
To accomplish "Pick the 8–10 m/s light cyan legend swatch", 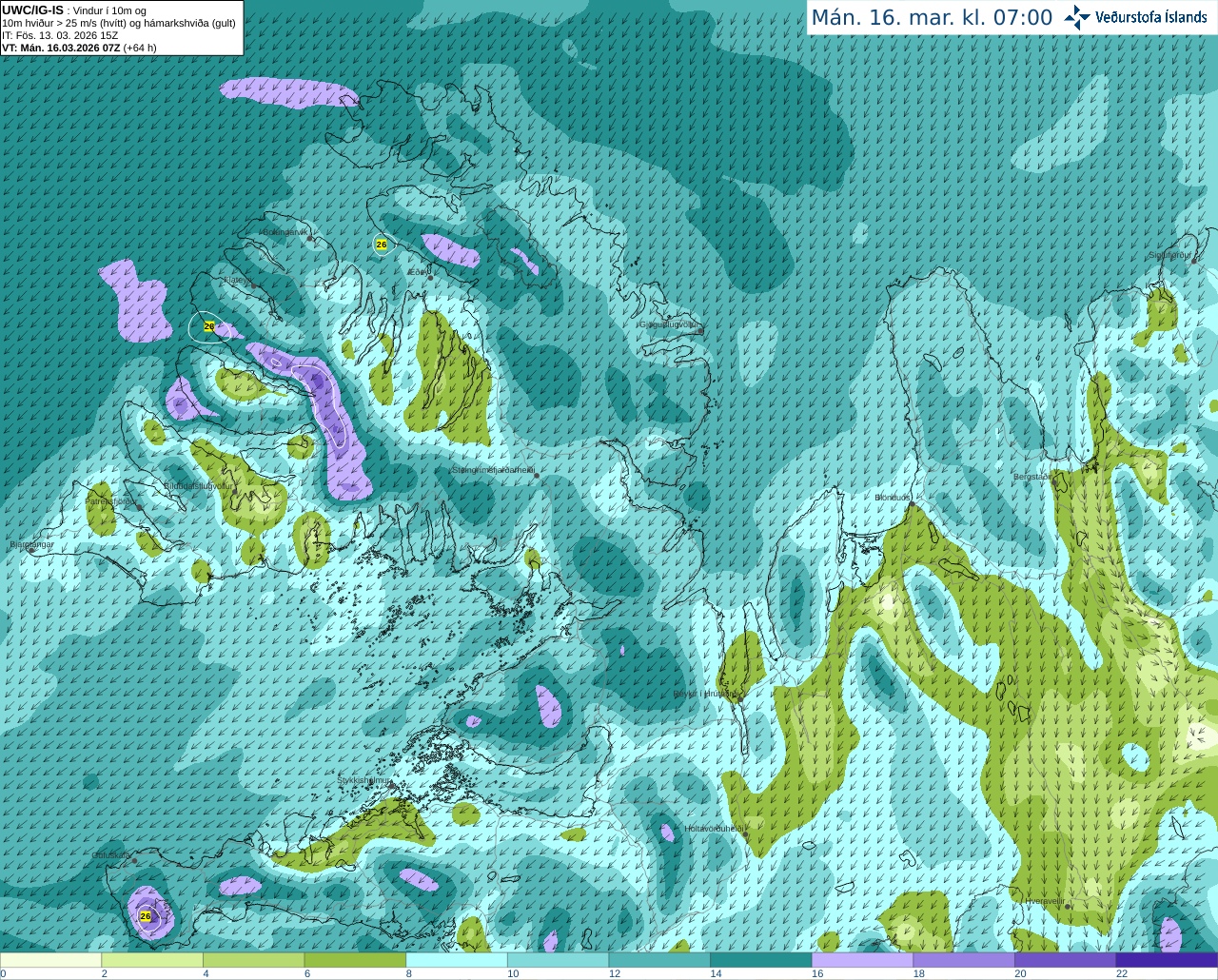I will (457, 960).
